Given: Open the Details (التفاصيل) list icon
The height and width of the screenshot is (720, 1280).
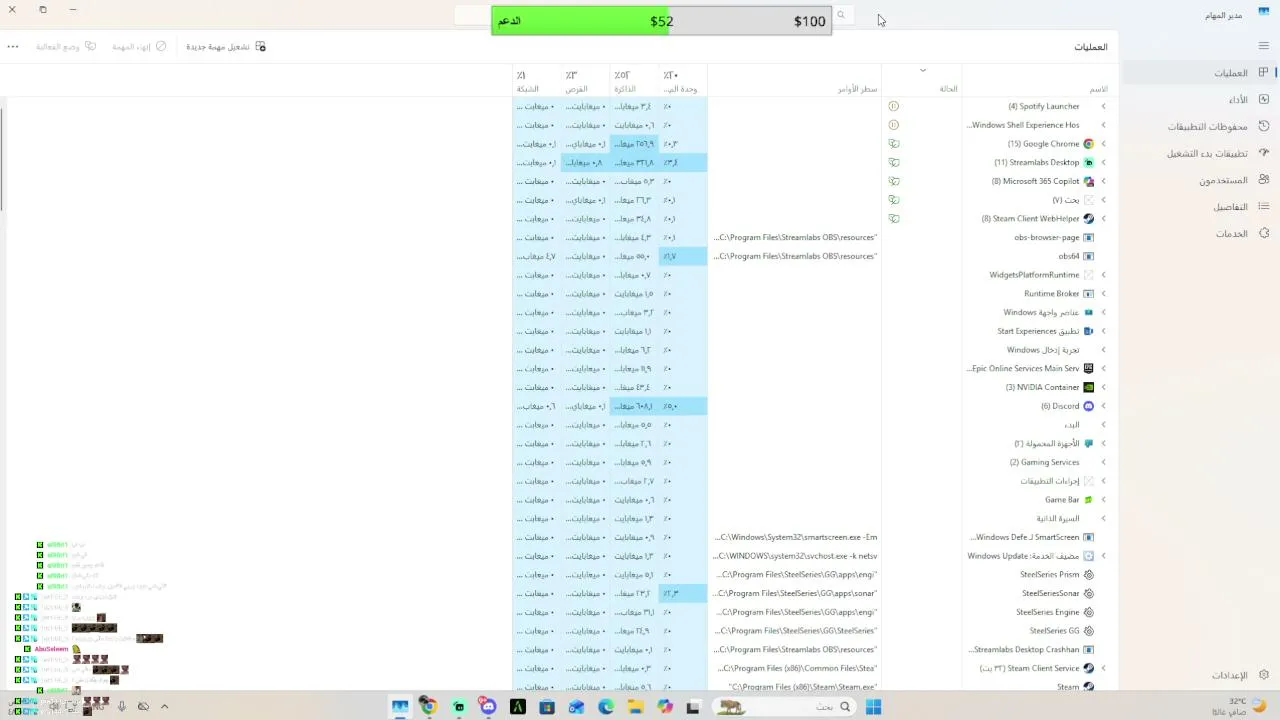Looking at the screenshot, I should point(1264,206).
